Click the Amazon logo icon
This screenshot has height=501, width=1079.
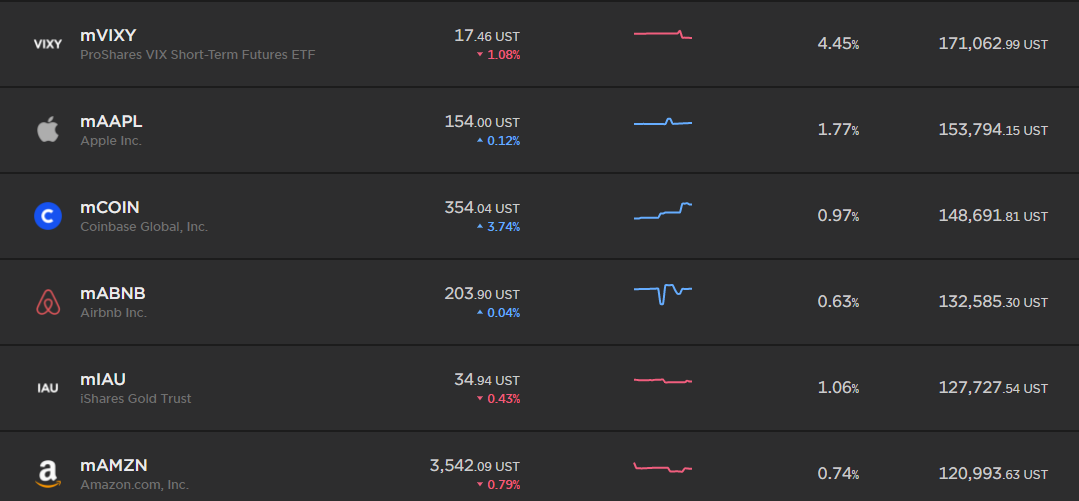47,474
